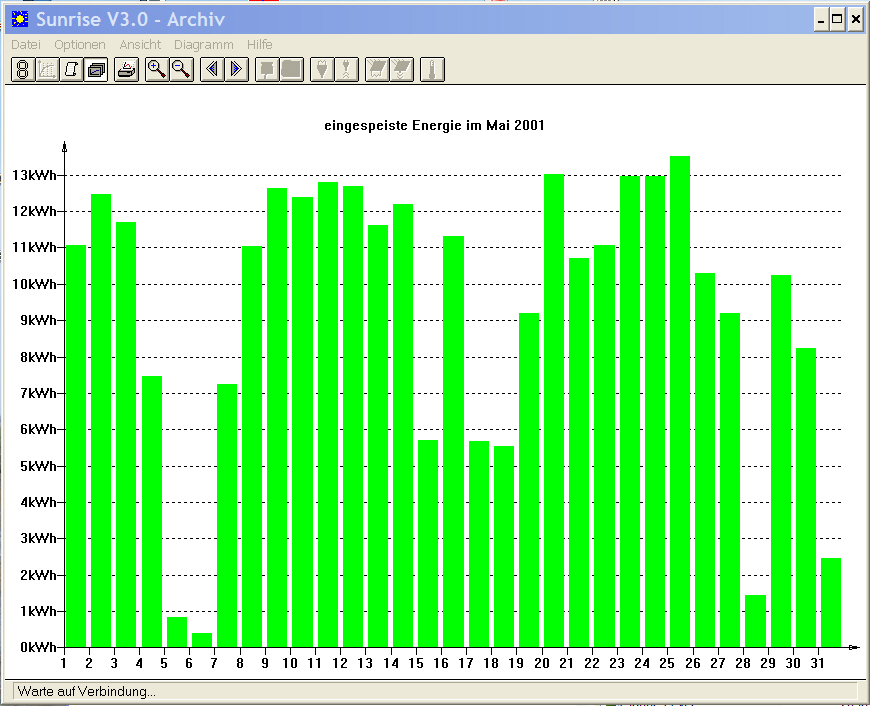The width and height of the screenshot is (870, 706).
Task: Click the day 25 bar, the tallest
Action: coord(680,402)
